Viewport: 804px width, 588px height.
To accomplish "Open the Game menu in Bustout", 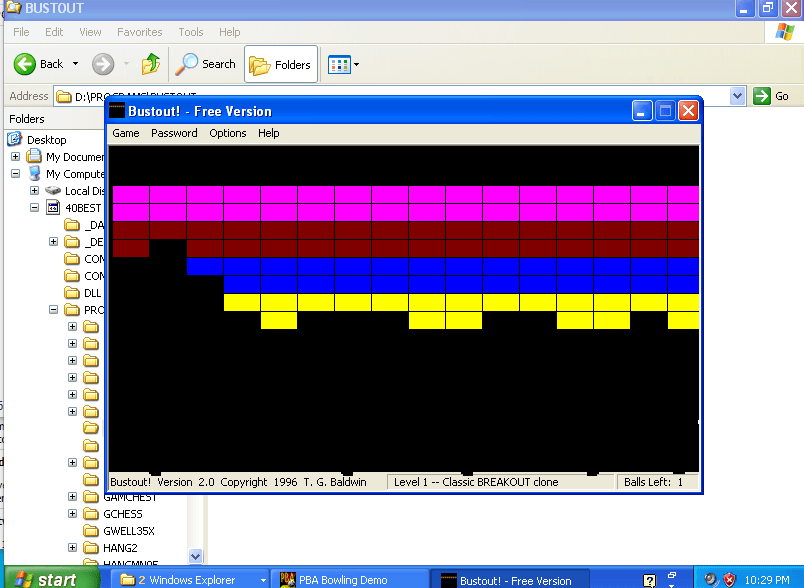I will (126, 133).
